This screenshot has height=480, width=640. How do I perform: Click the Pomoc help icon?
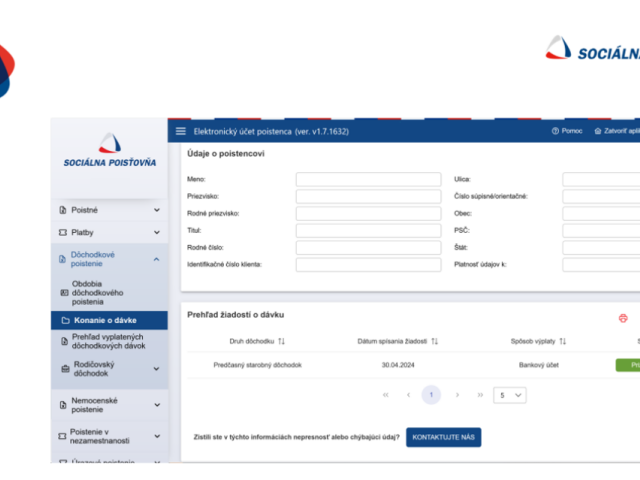point(555,131)
